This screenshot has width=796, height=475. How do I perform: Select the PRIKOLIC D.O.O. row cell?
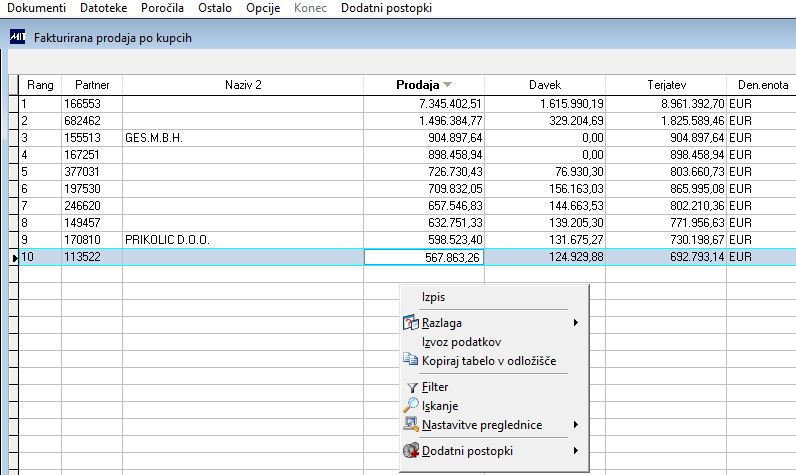click(243, 240)
